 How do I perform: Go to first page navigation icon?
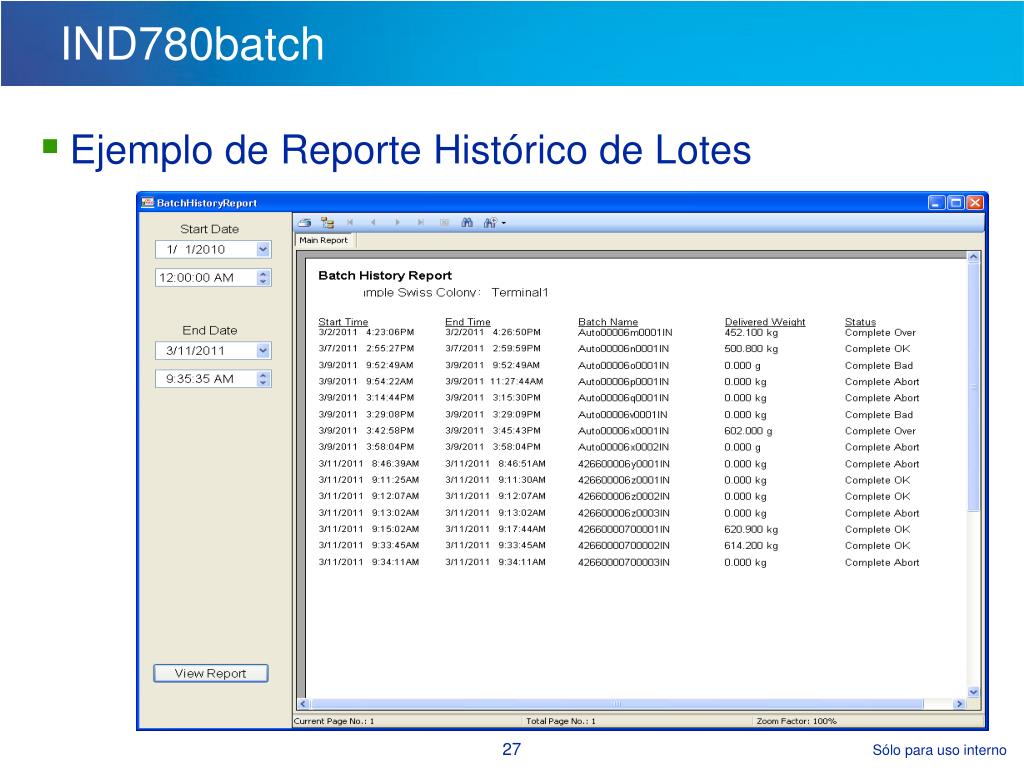[x=350, y=223]
